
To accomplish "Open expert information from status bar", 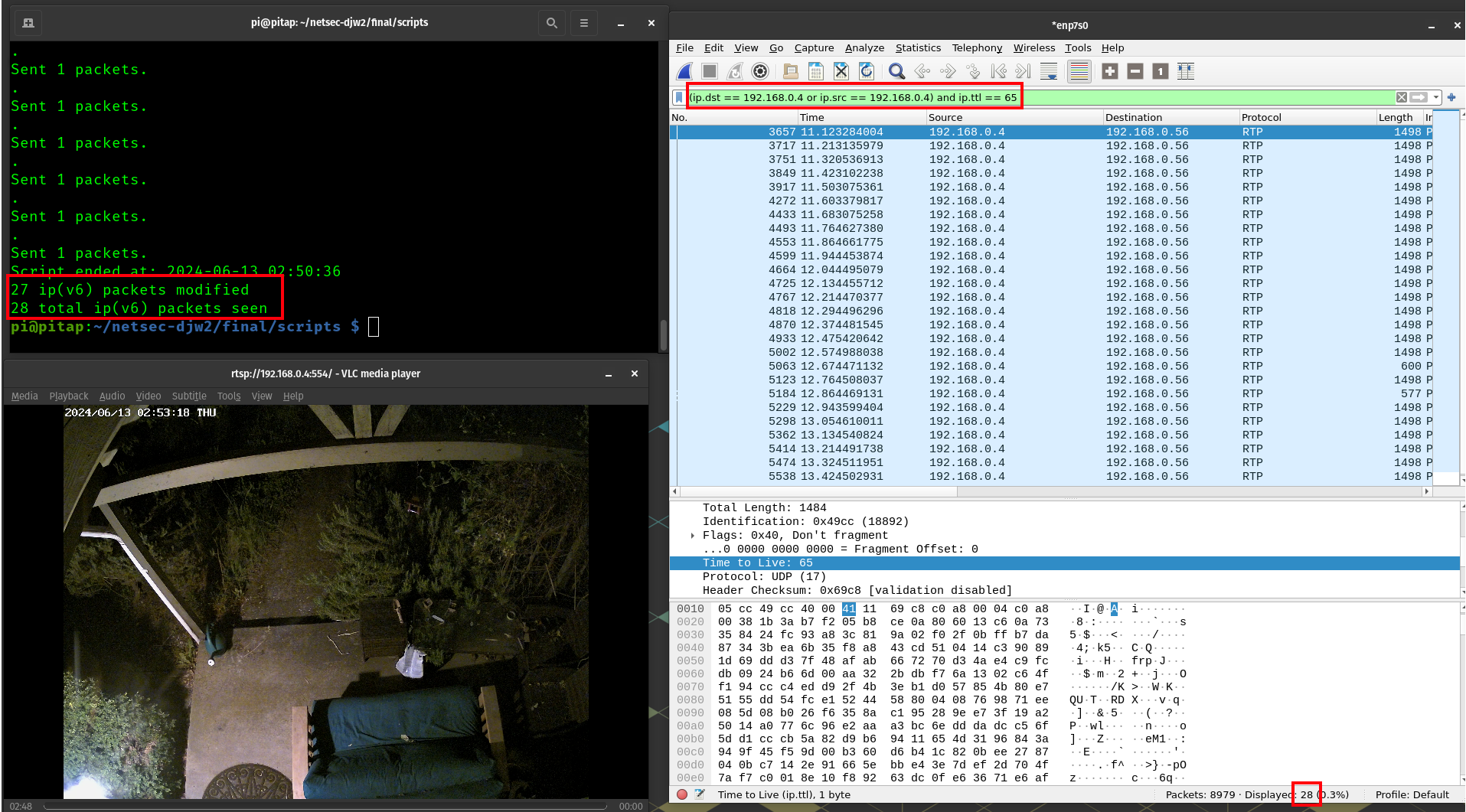I will tap(682, 794).
